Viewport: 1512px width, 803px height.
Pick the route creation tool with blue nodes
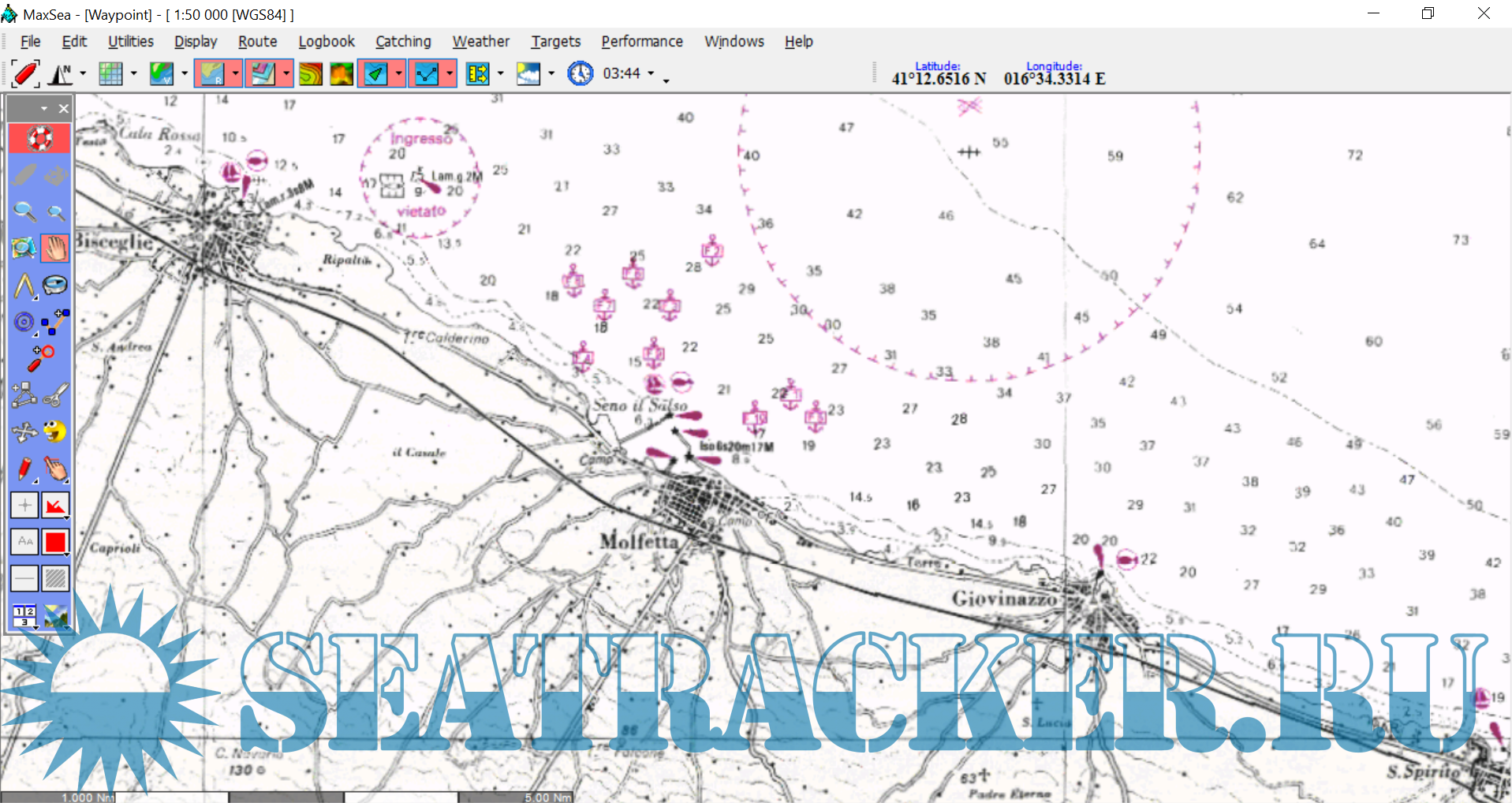[55, 322]
